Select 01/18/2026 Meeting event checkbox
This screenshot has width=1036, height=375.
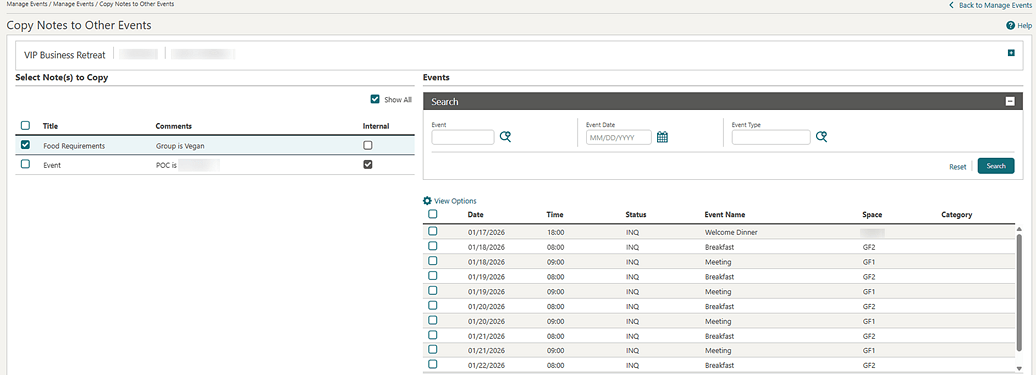(x=433, y=261)
